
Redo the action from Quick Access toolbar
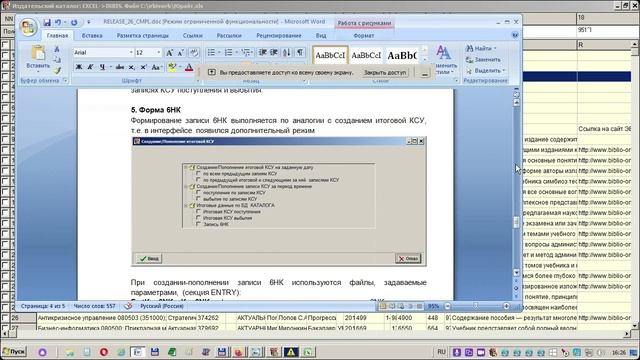(x=74, y=22)
